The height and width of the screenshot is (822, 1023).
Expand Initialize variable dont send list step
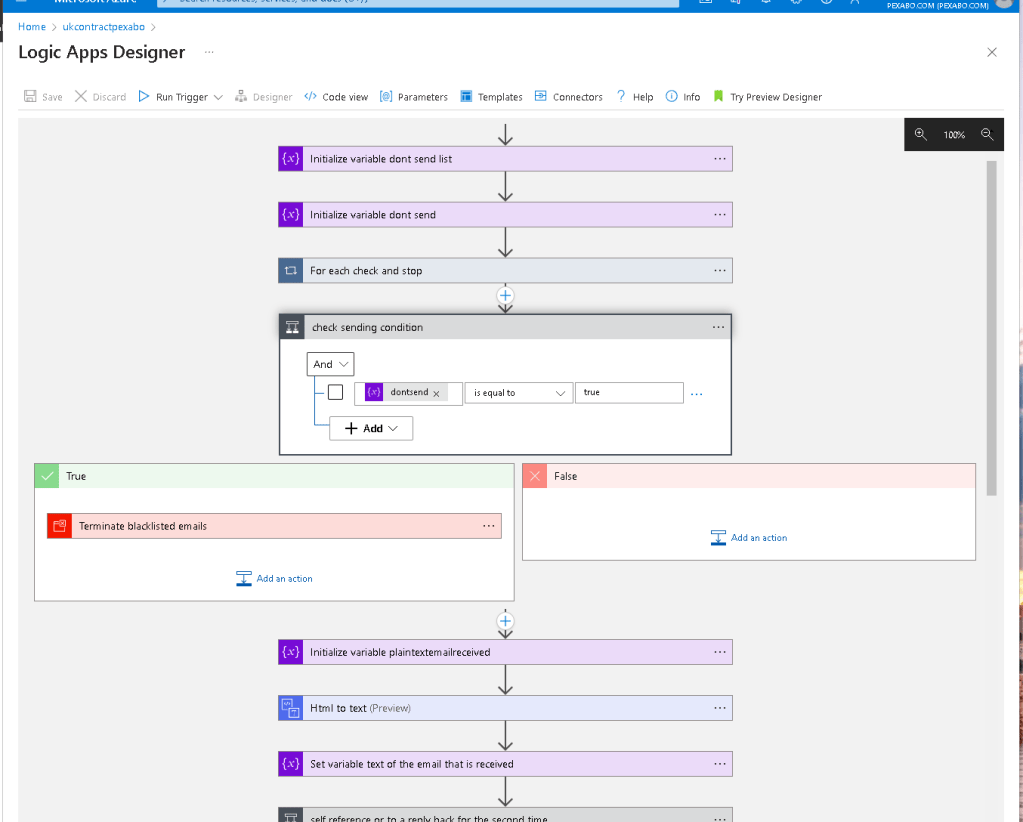(x=506, y=159)
